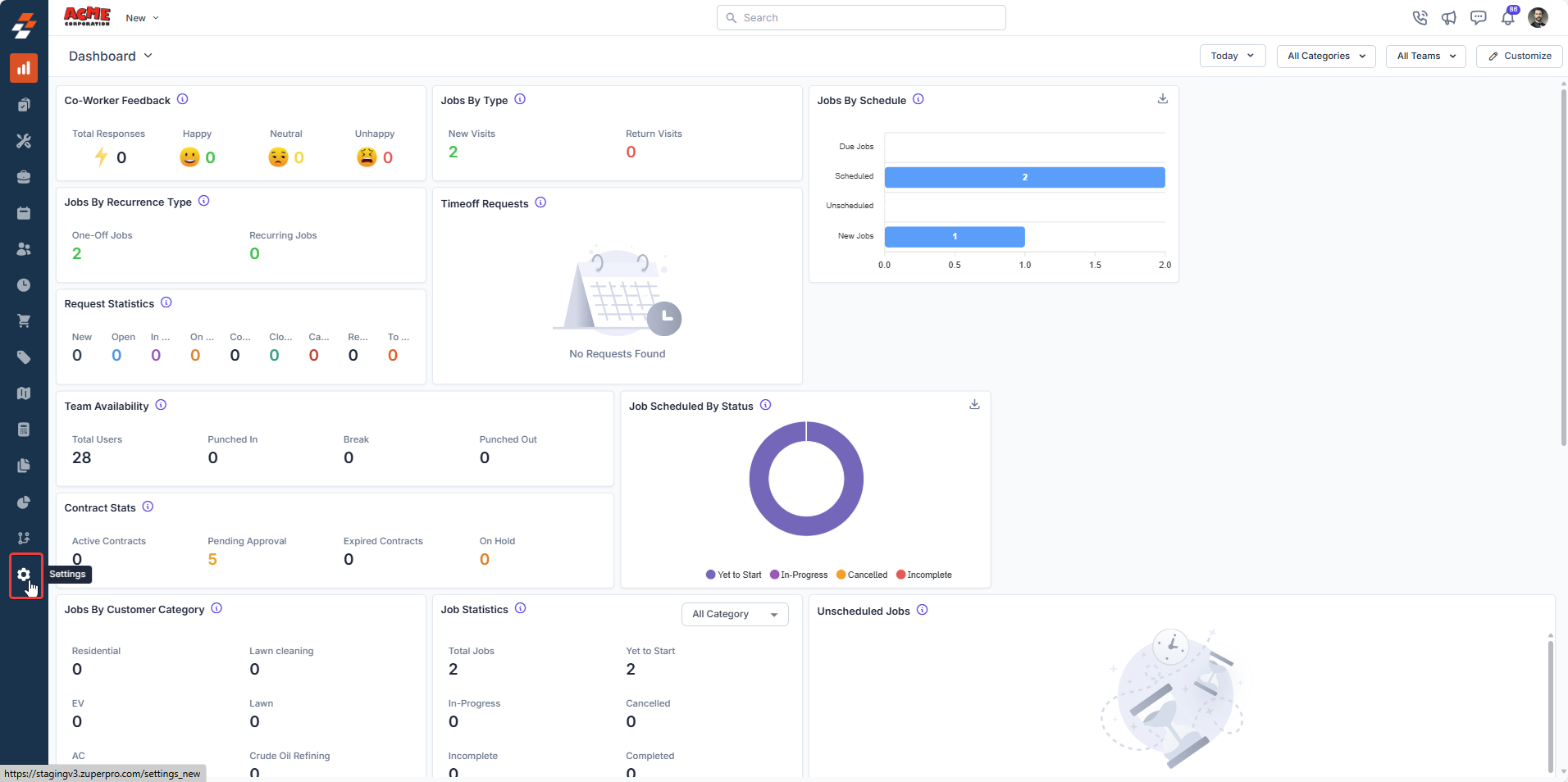Open the stacked files sidebar icon

[24, 466]
